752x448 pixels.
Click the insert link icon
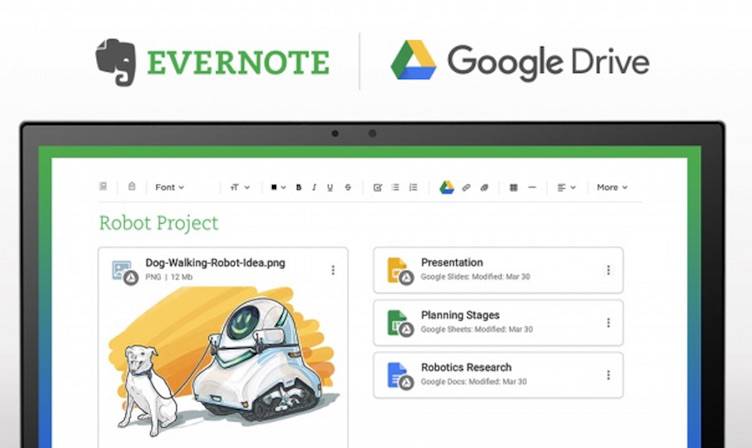[466, 188]
